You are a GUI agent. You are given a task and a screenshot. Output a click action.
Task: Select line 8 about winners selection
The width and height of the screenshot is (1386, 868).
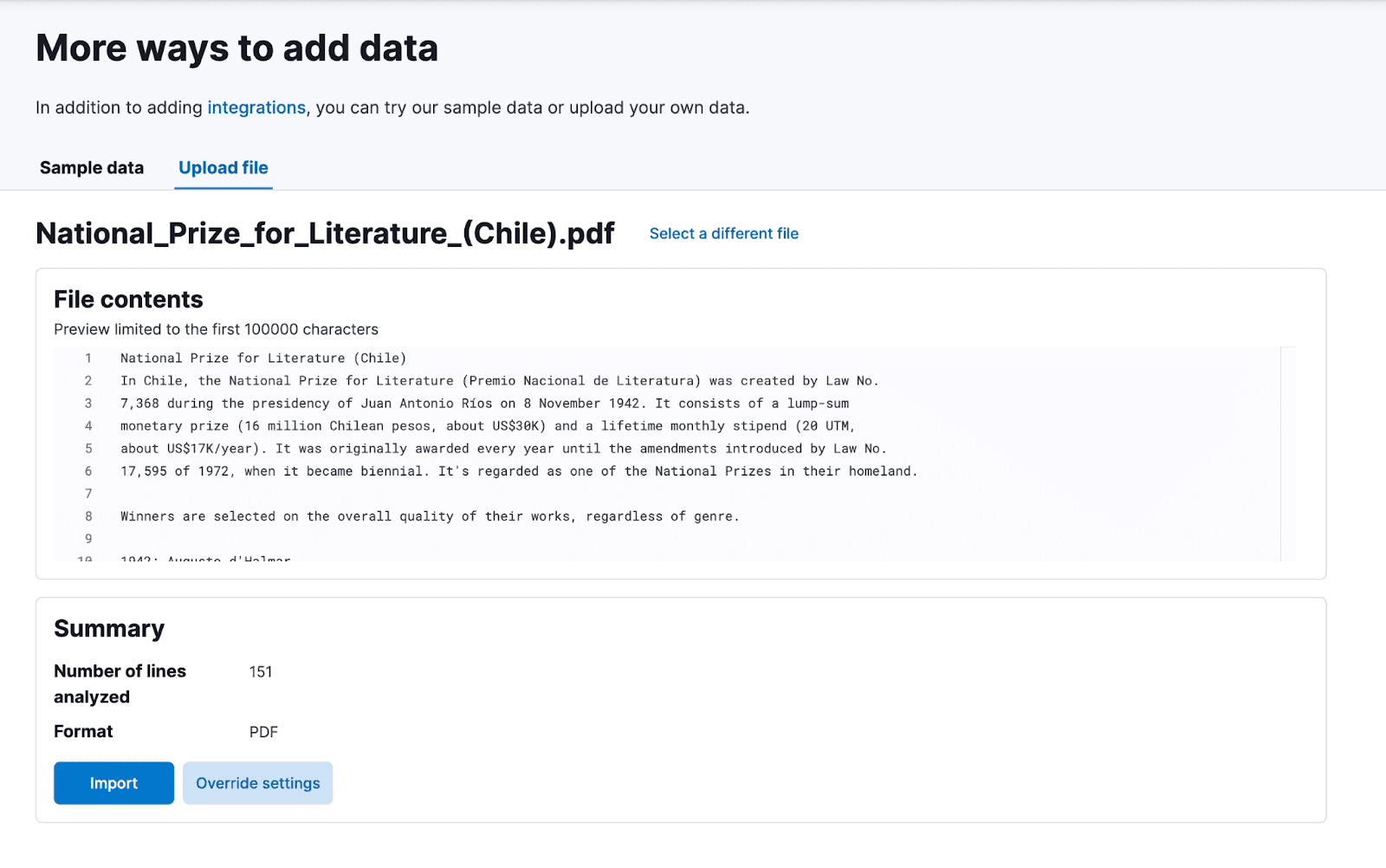point(430,515)
